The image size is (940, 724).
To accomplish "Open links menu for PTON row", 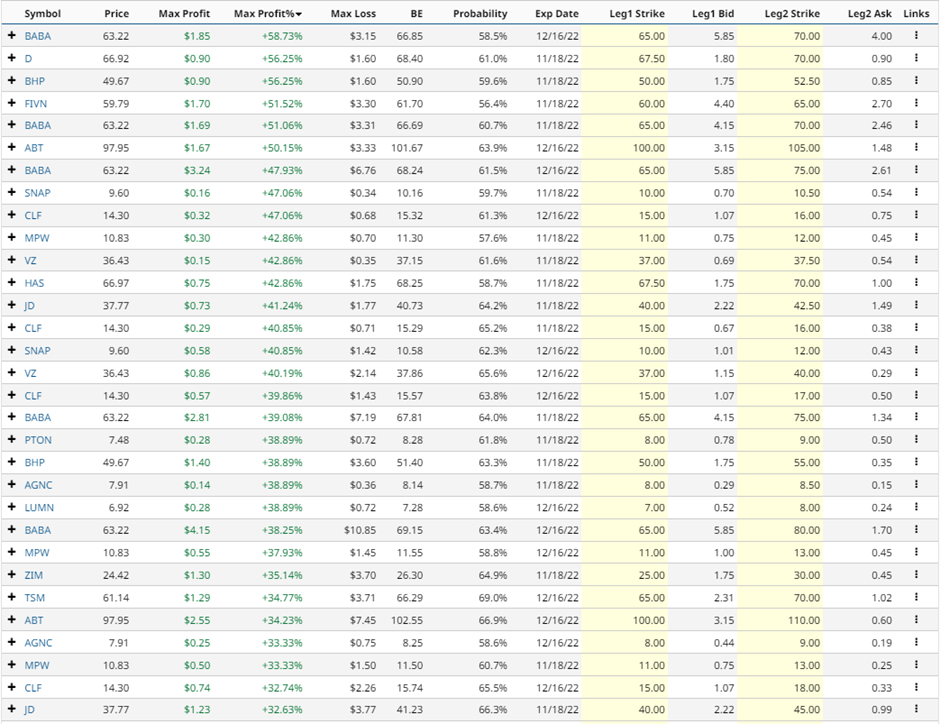I will pos(916,440).
